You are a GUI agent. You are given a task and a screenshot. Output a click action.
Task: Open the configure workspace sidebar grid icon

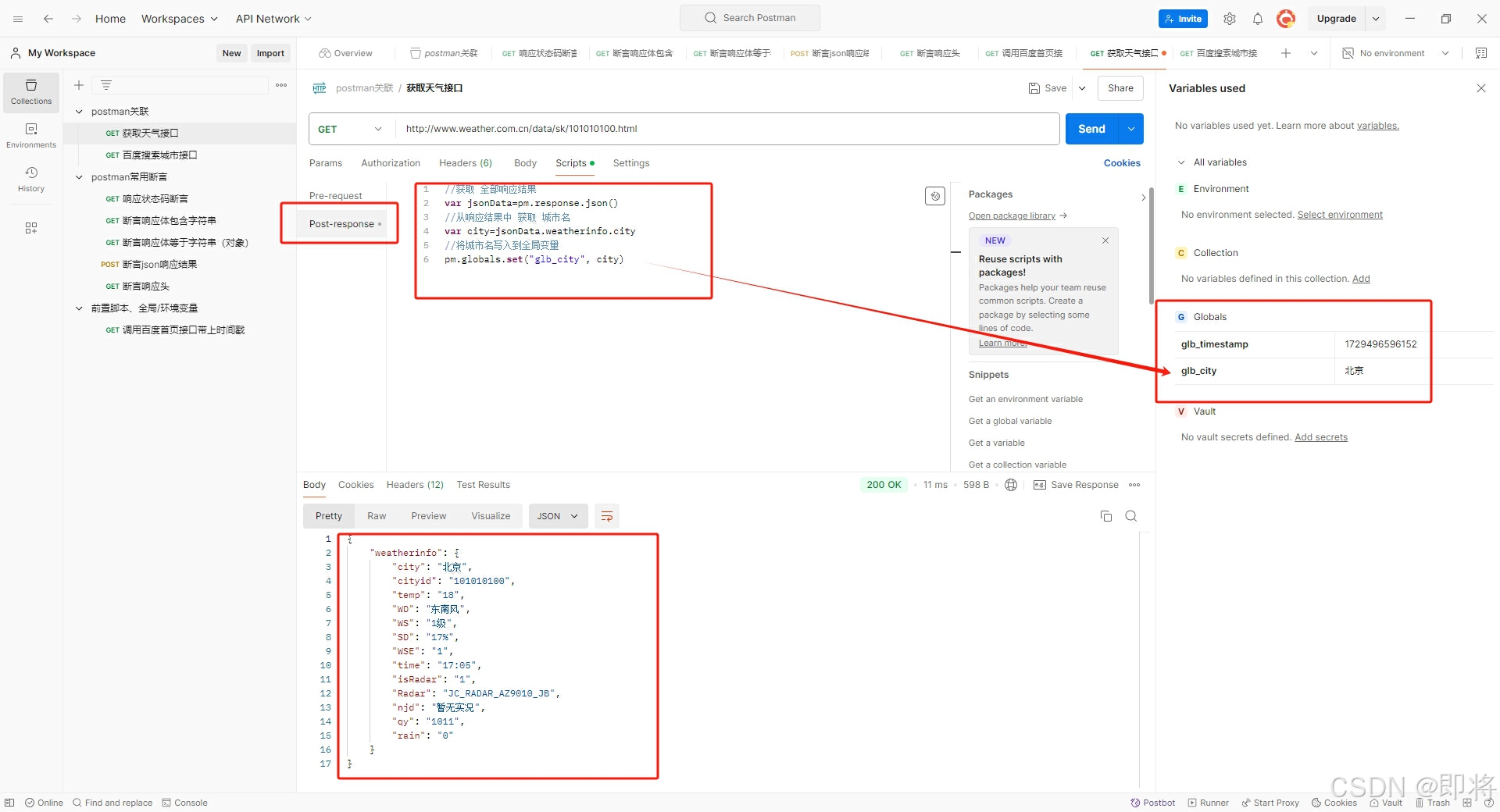coord(31,228)
